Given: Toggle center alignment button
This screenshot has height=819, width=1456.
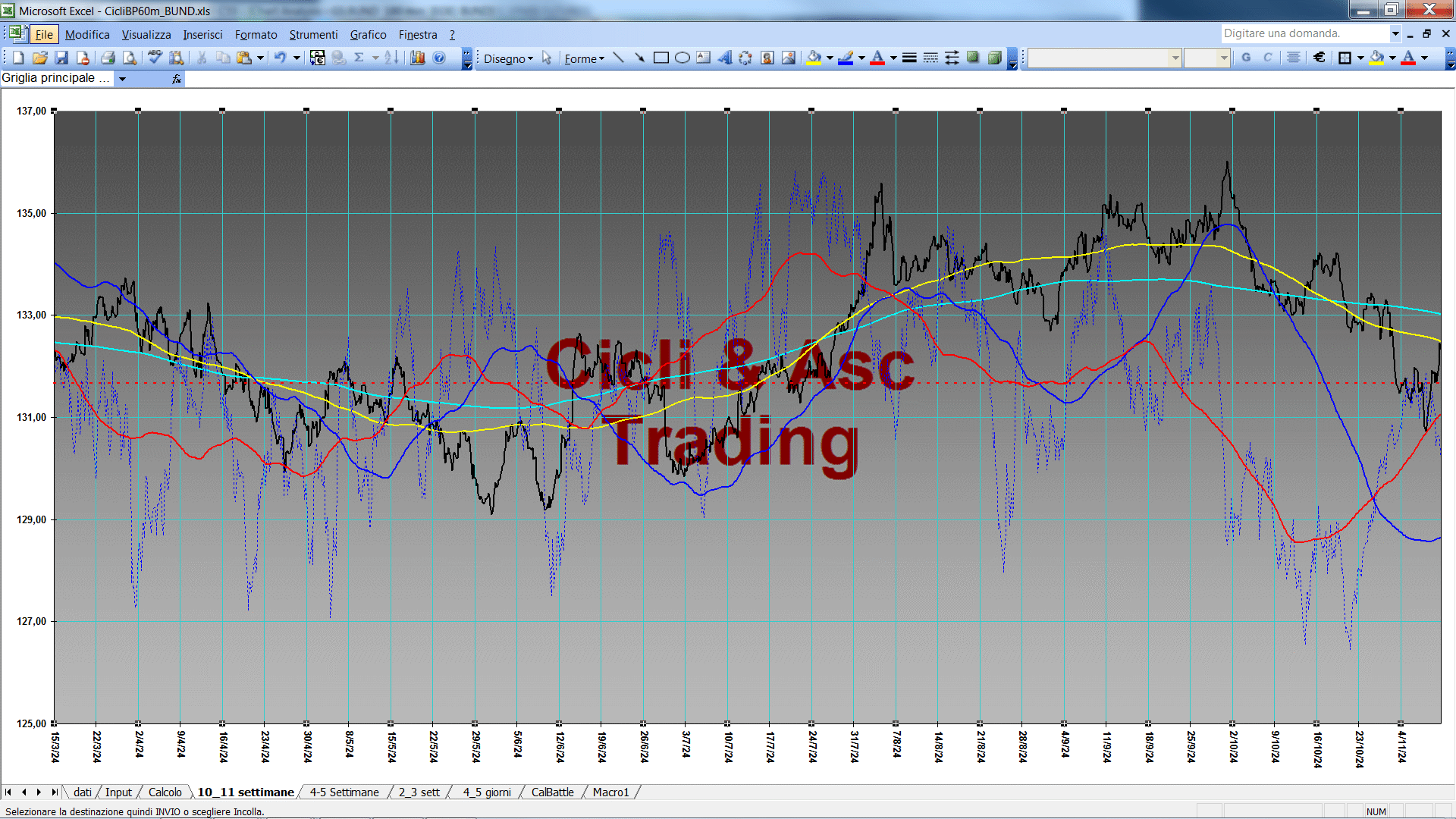Looking at the screenshot, I should click(x=1294, y=58).
